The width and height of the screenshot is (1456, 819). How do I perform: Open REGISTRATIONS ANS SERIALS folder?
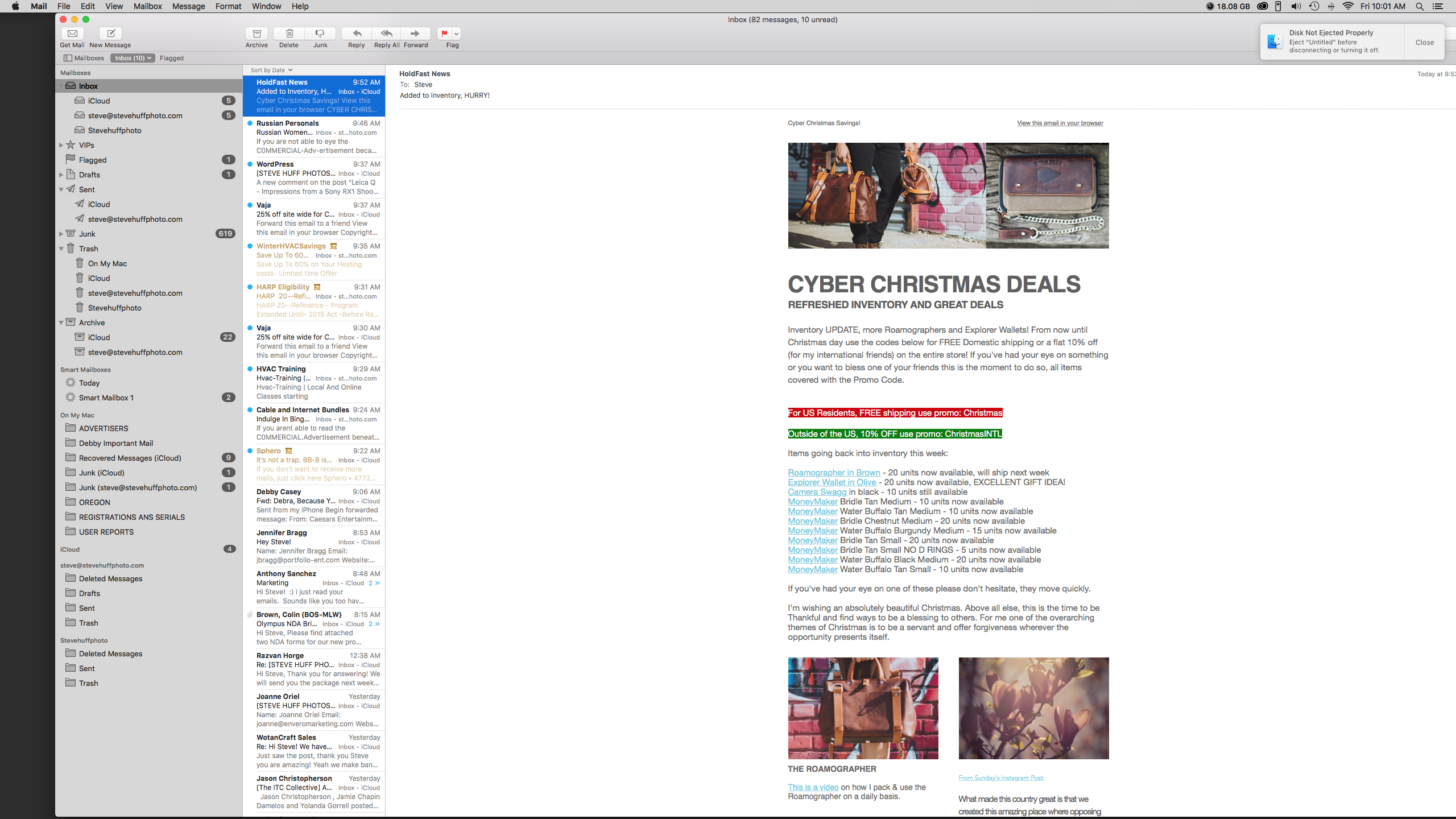tap(149, 517)
